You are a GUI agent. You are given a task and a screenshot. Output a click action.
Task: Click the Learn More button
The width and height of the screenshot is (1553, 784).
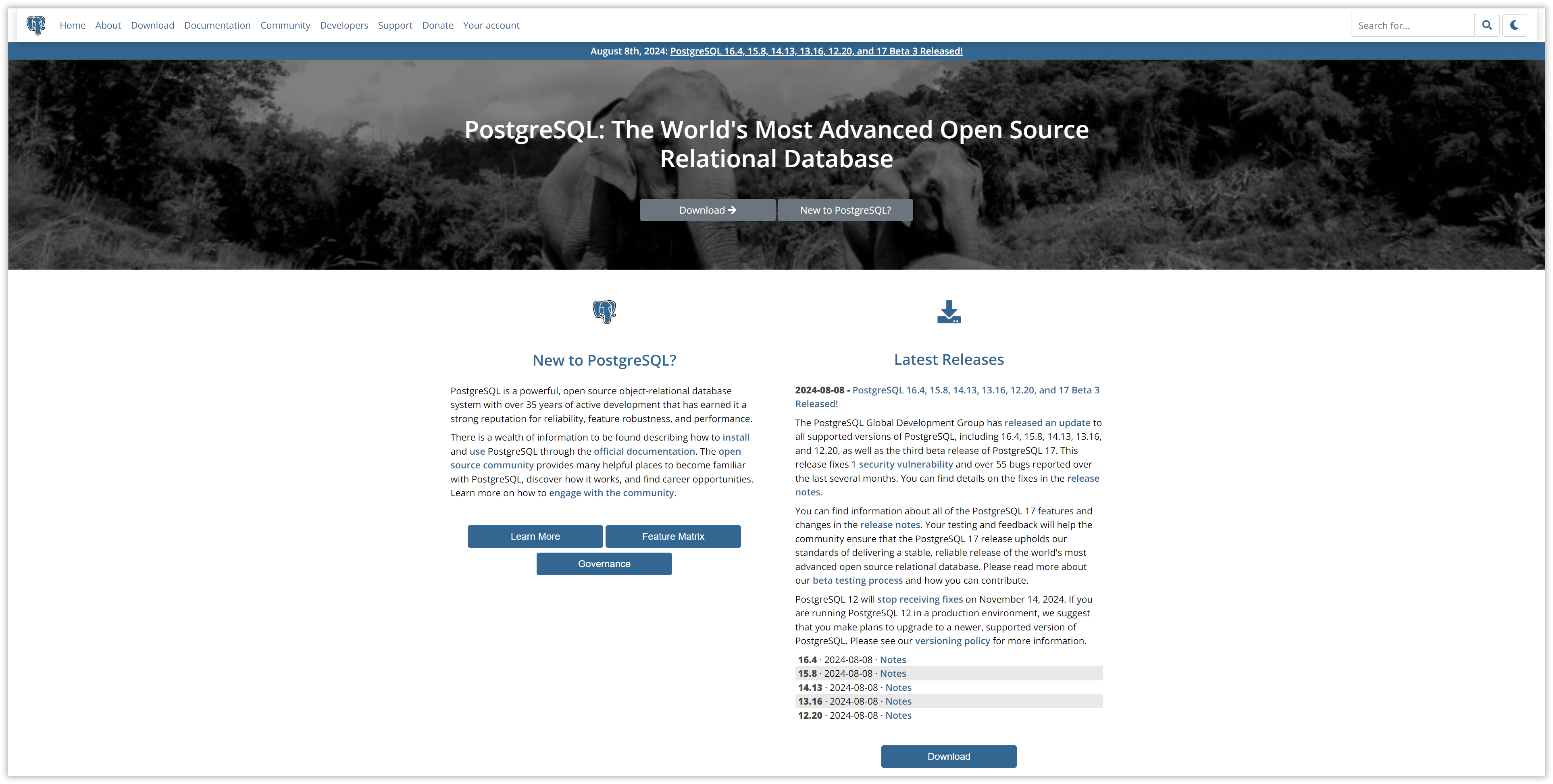tap(535, 536)
